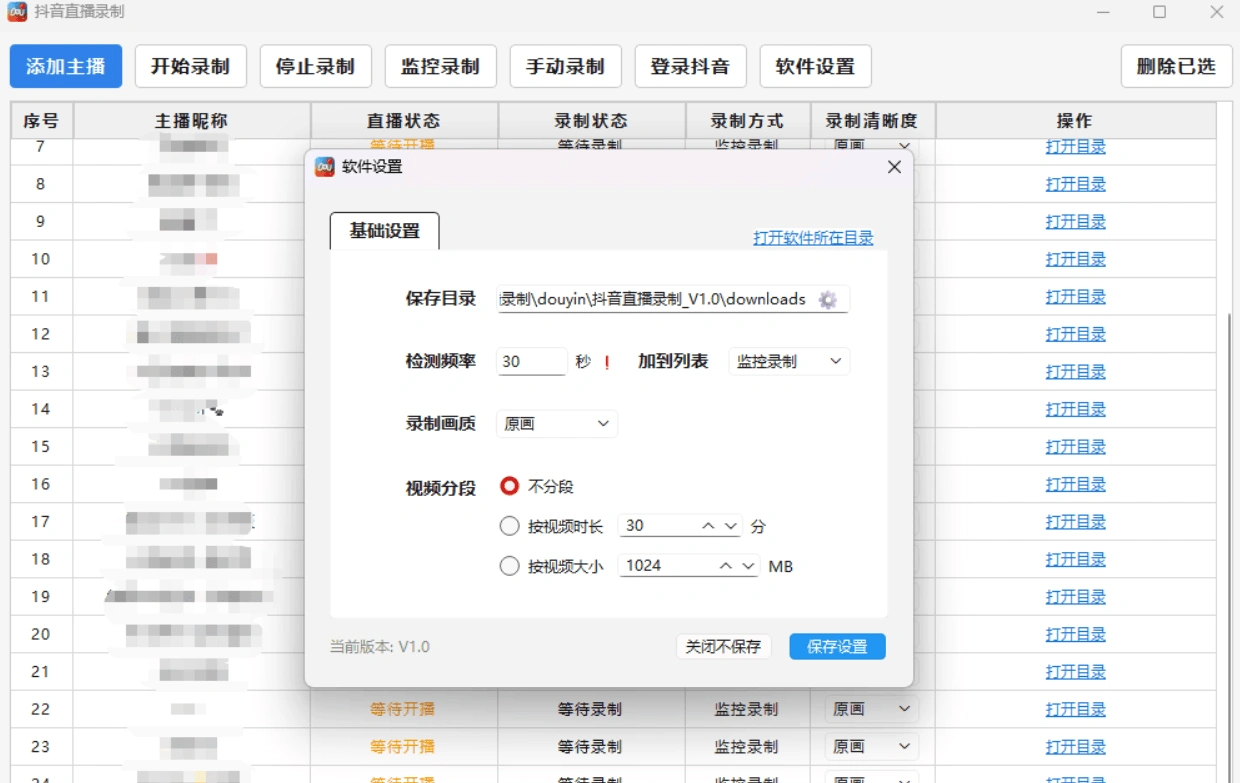Viewport: 1240px width, 783px height.
Task: Maximize the 抖音直播录制 main window
Action: pos(1159,12)
